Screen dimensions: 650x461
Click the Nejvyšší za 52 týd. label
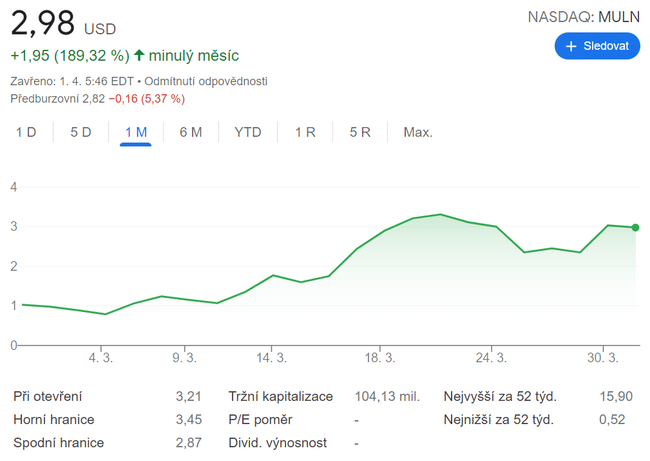coord(500,397)
